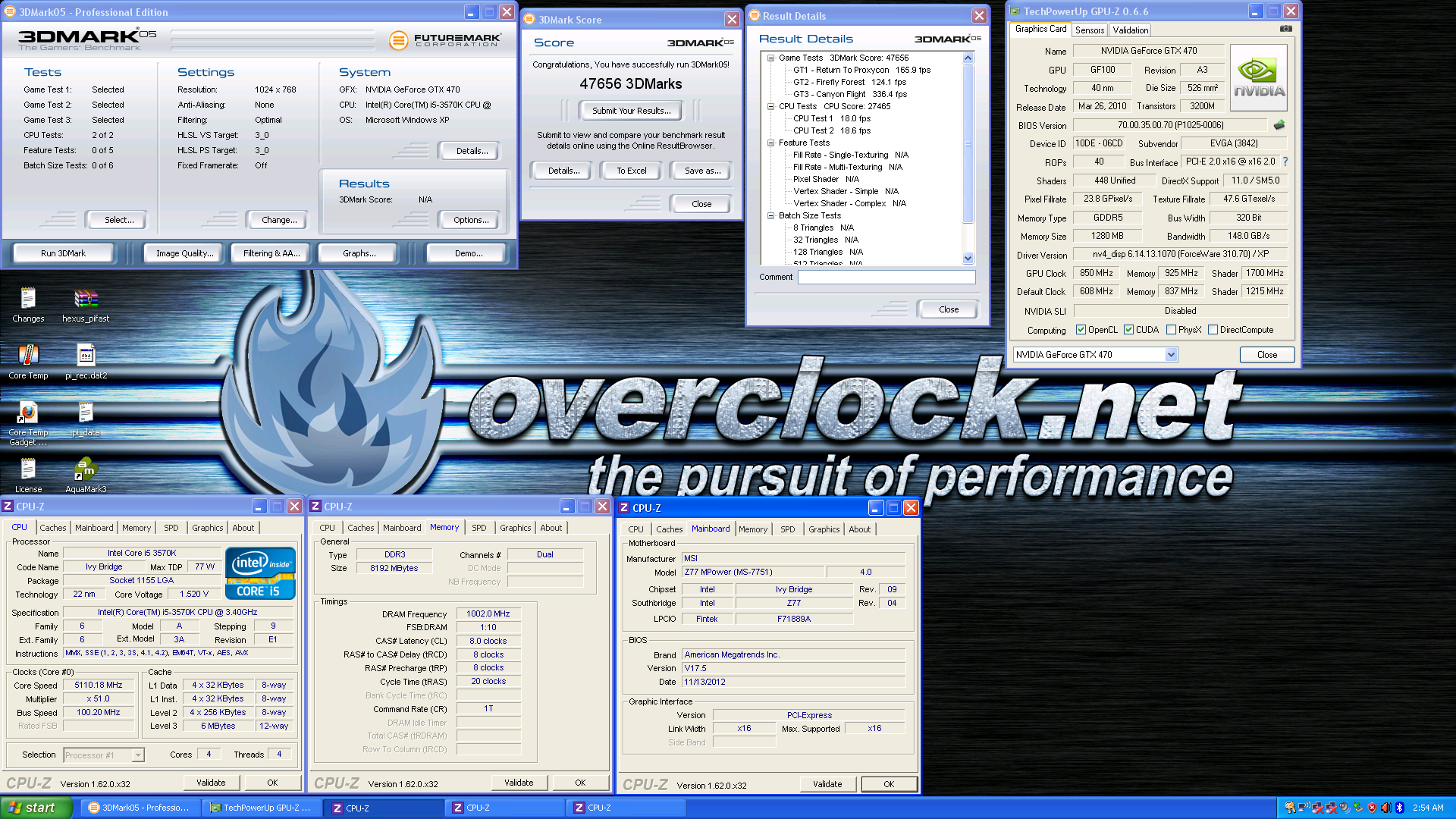Click the Safely Remove Hardware tray icon
The image size is (1456, 819).
click(x=1358, y=808)
